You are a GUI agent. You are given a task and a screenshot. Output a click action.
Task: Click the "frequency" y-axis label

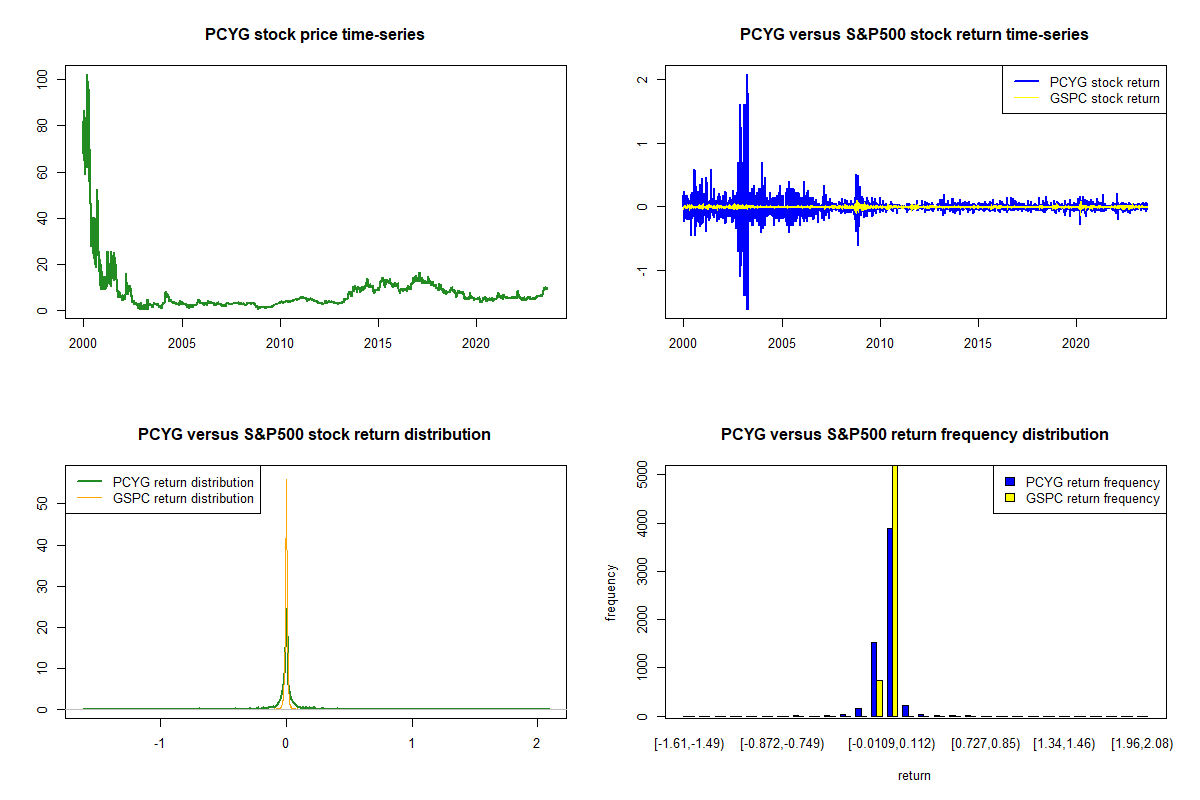click(610, 592)
